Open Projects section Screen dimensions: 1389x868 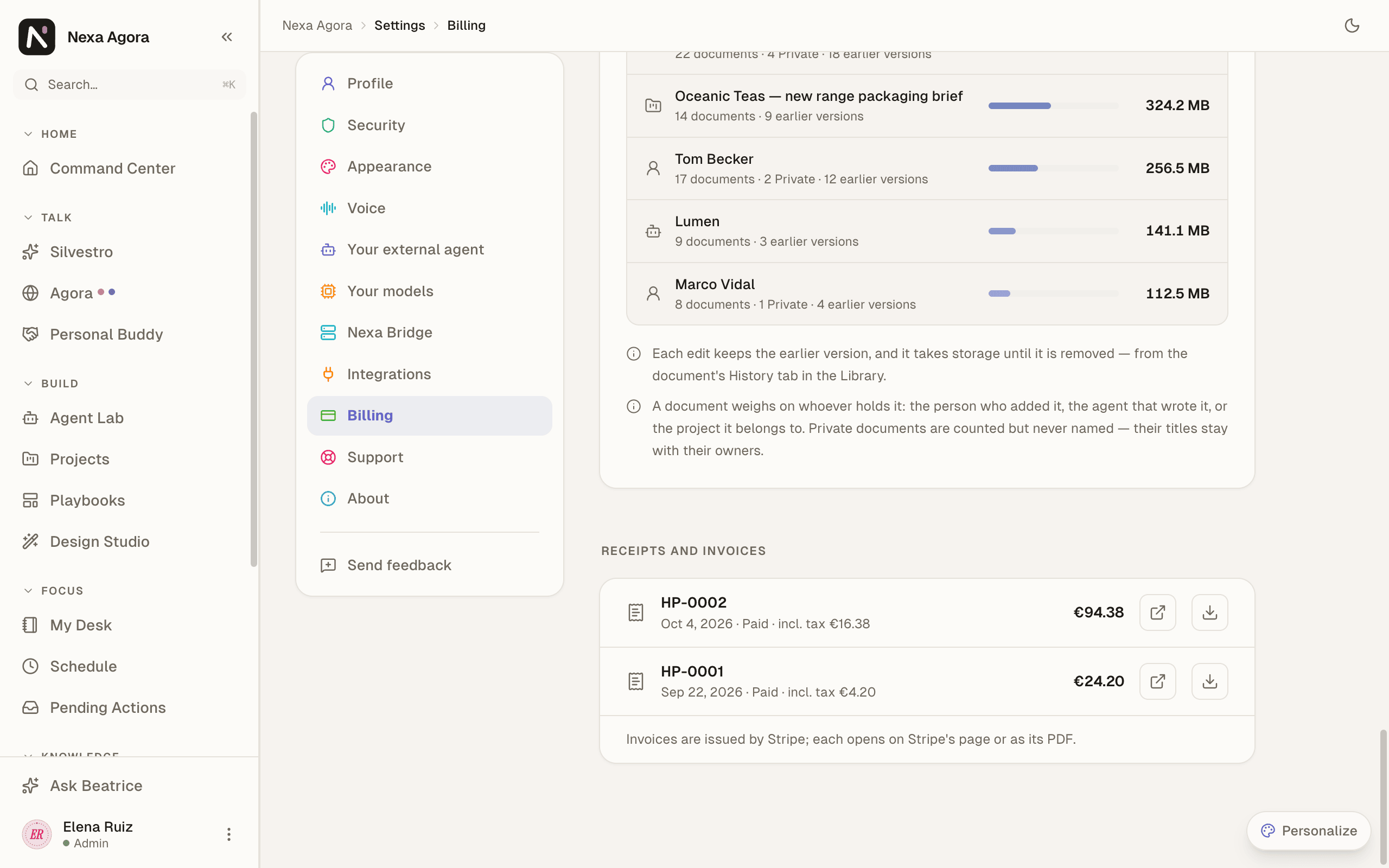coord(129,459)
